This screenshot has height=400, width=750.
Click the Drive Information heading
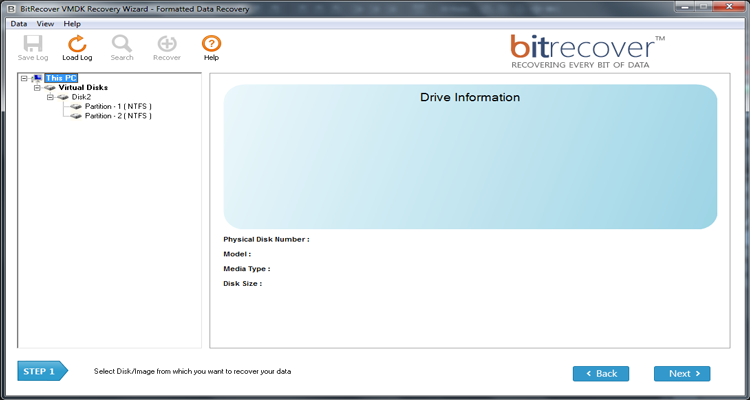click(470, 97)
